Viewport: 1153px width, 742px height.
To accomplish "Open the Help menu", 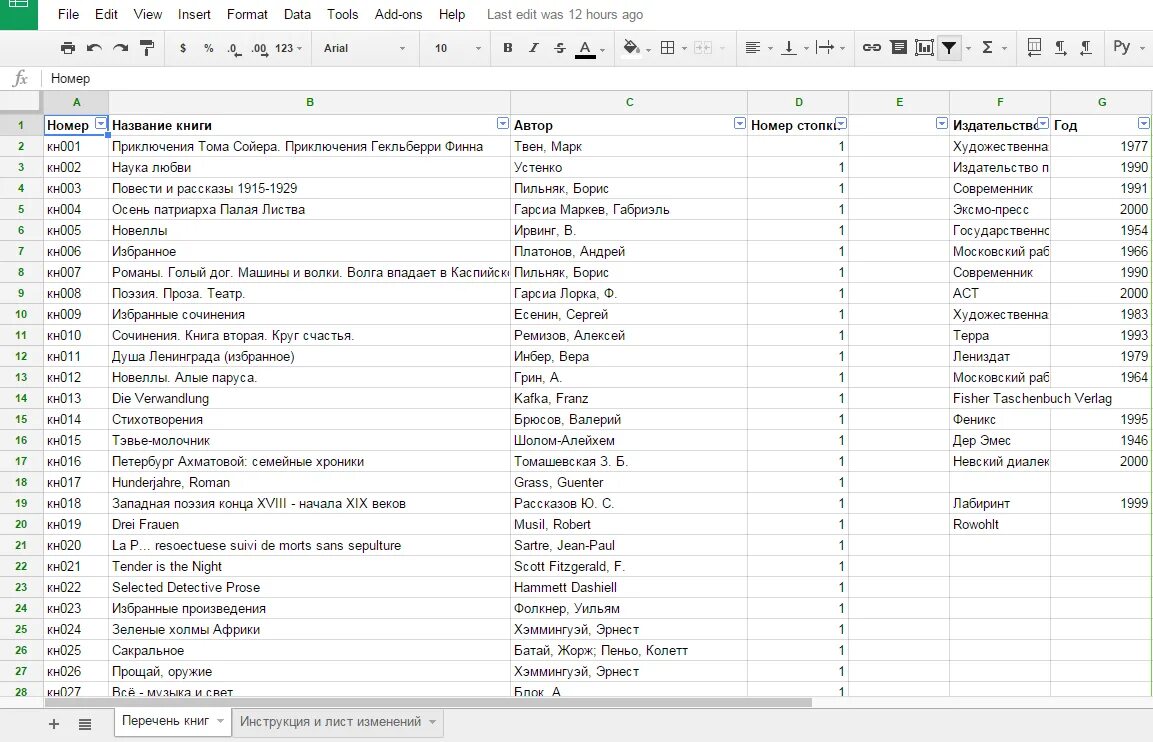I will coord(452,14).
